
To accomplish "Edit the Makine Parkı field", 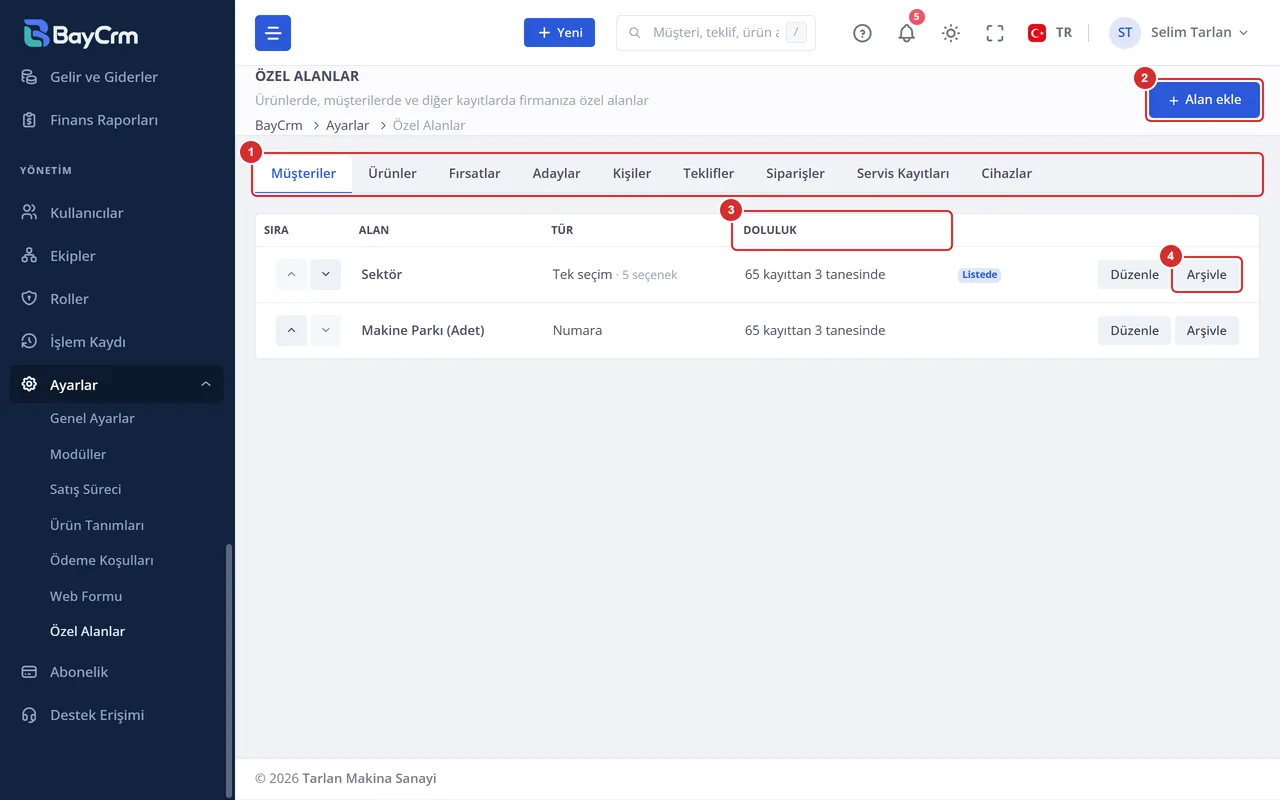I will coord(1134,330).
